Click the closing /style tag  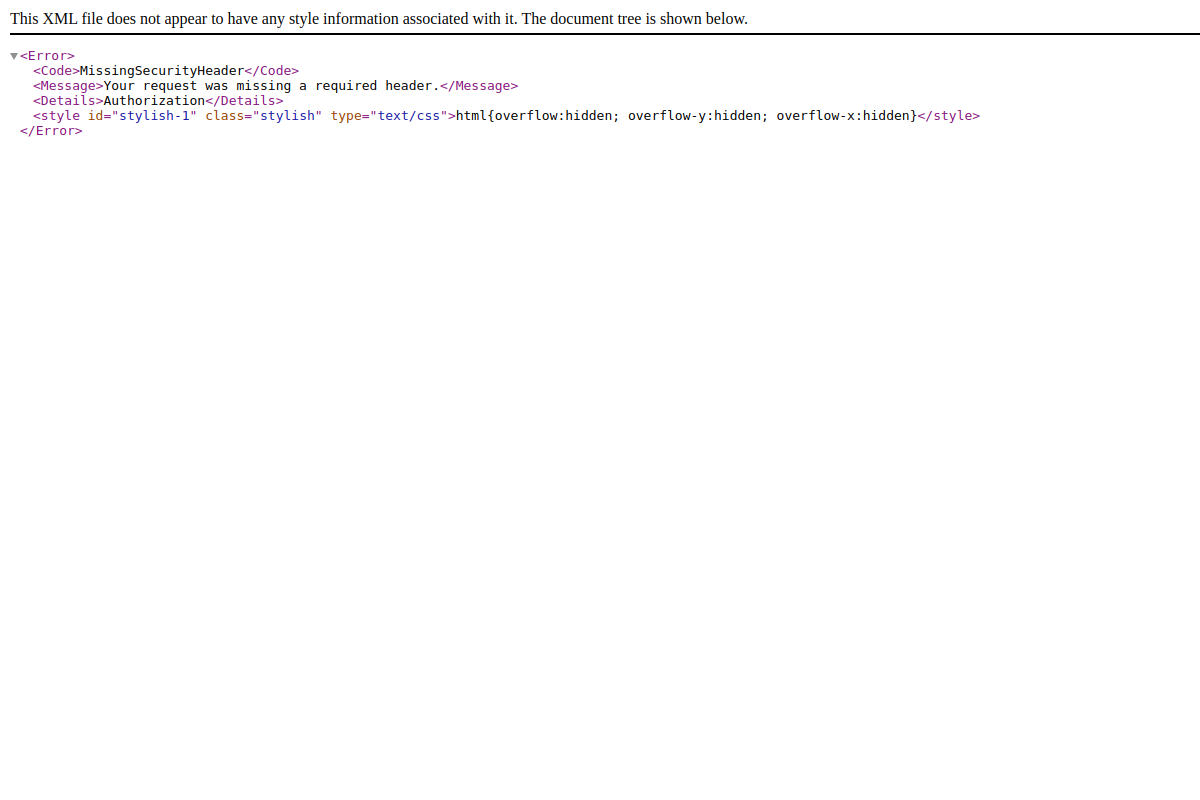pos(949,116)
